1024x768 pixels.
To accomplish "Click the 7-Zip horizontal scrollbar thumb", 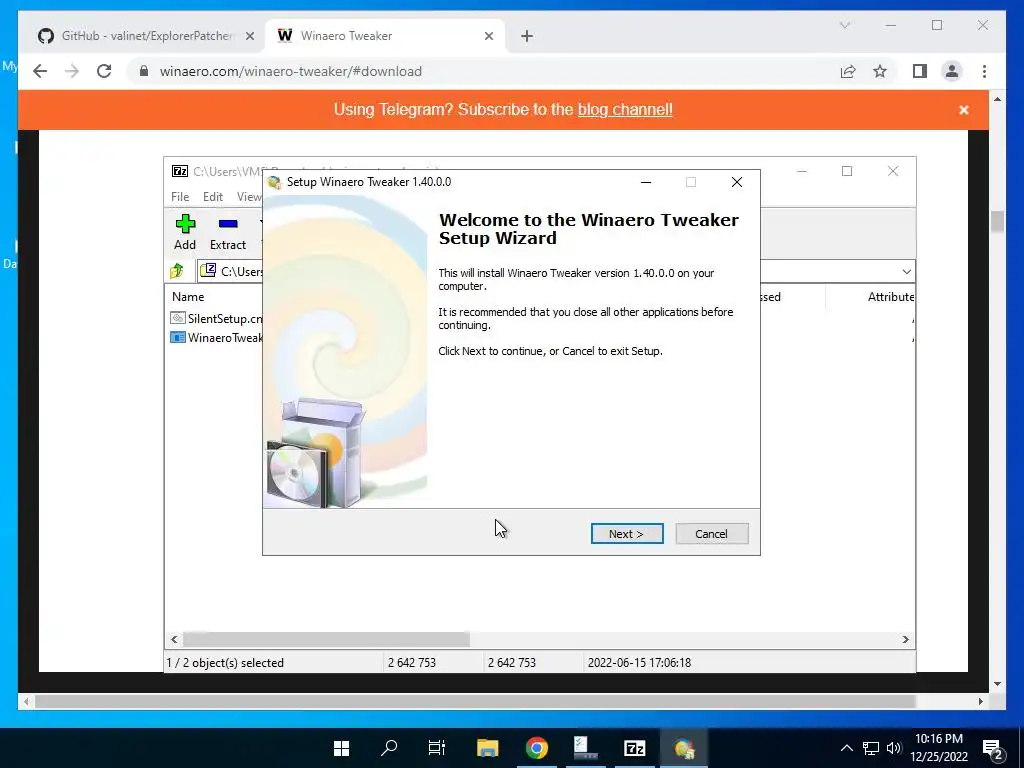I will coord(326,639).
